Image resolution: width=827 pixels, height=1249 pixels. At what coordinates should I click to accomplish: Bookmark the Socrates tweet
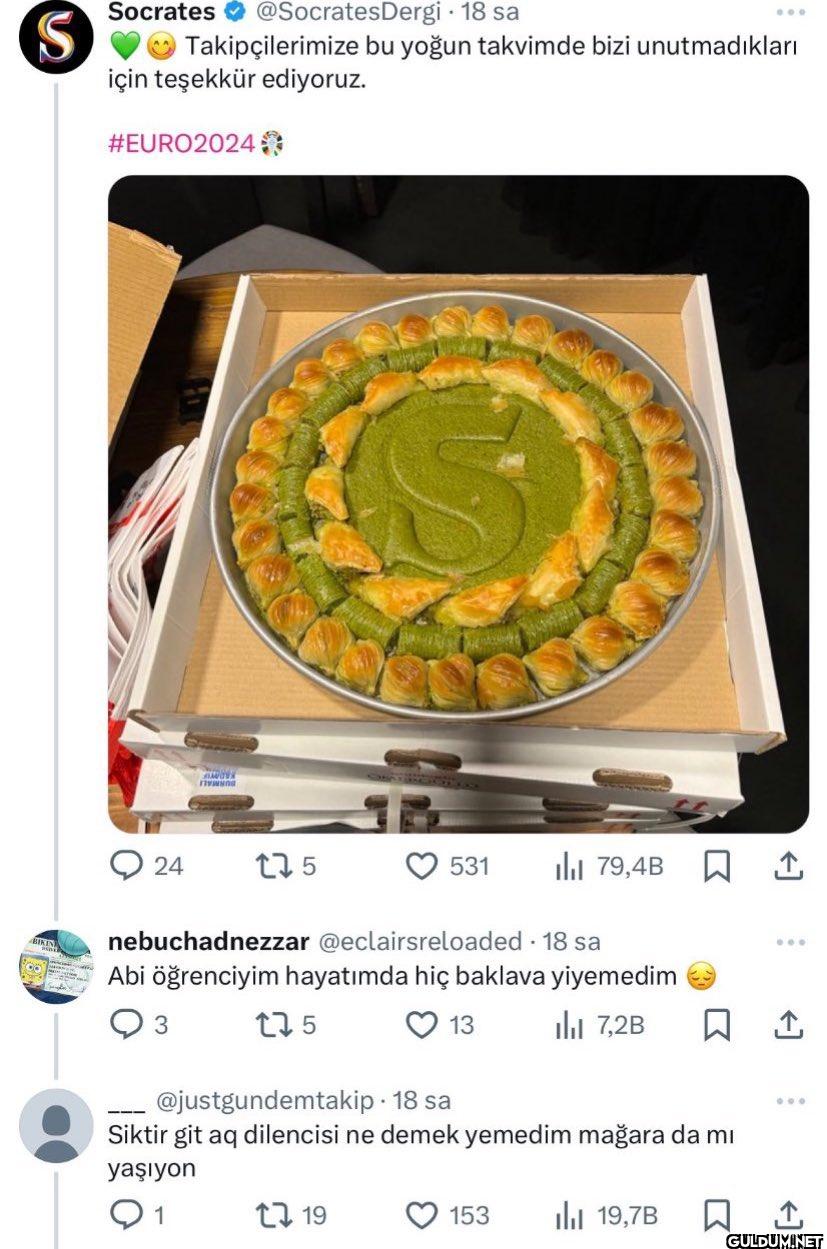click(x=716, y=866)
